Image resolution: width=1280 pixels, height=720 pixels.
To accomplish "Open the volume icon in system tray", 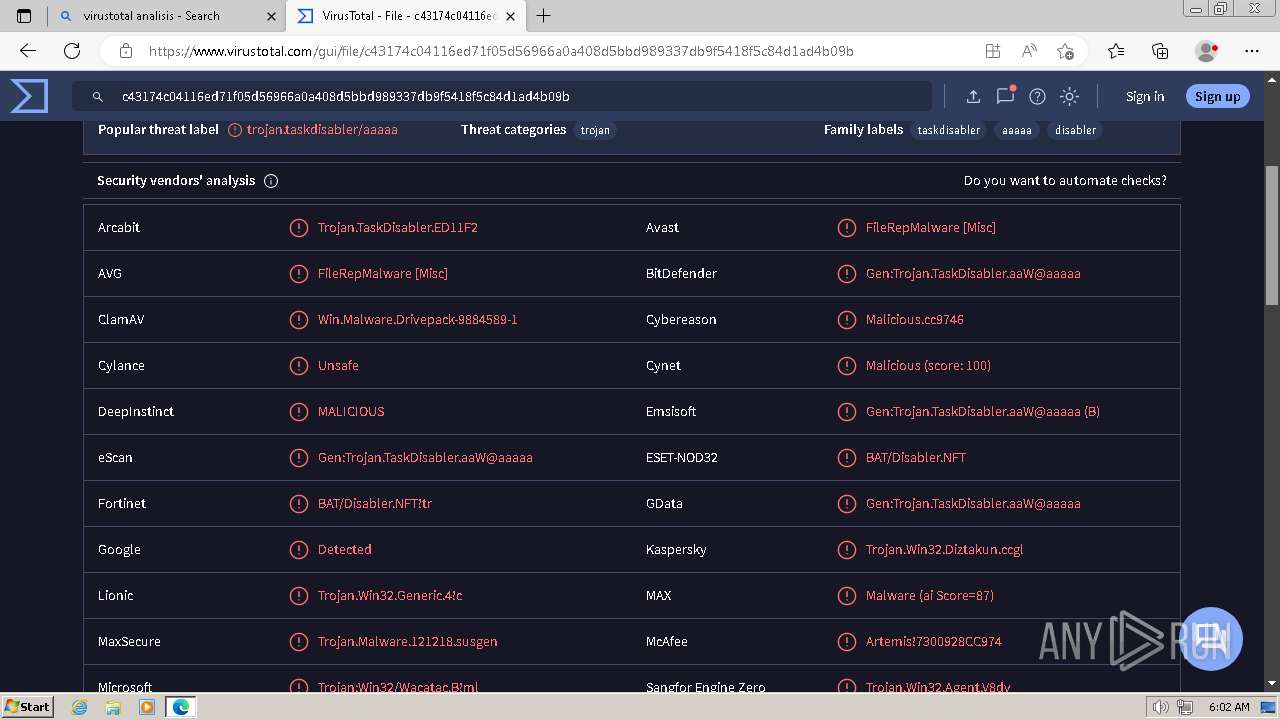I will click(1160, 707).
